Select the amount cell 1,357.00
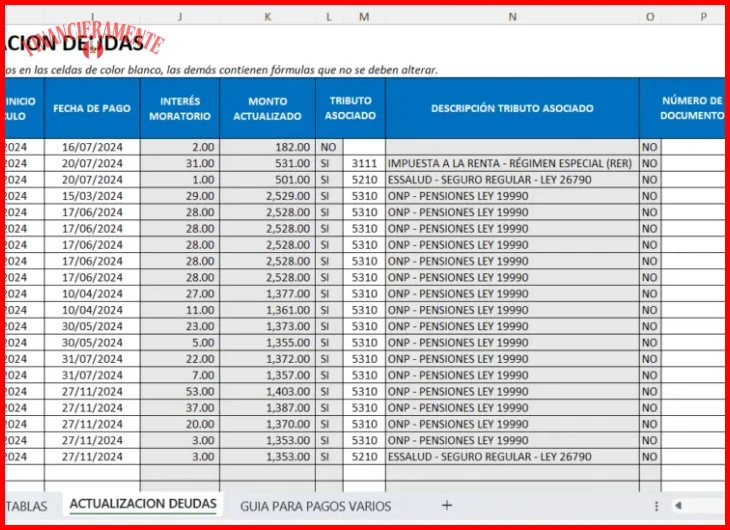Screen dimensions: 730x530 coord(267,375)
